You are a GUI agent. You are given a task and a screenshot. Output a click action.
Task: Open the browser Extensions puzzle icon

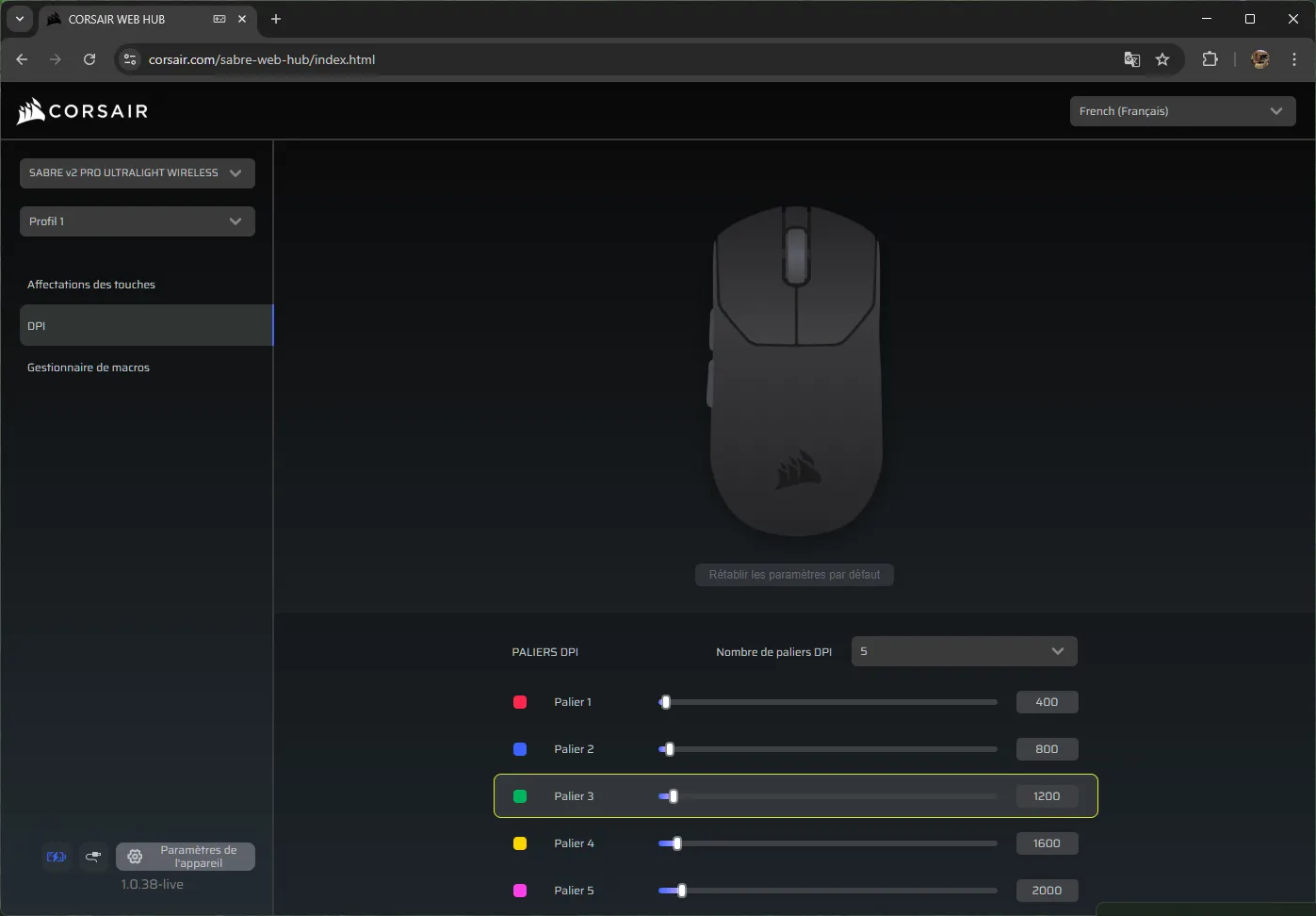point(1210,59)
